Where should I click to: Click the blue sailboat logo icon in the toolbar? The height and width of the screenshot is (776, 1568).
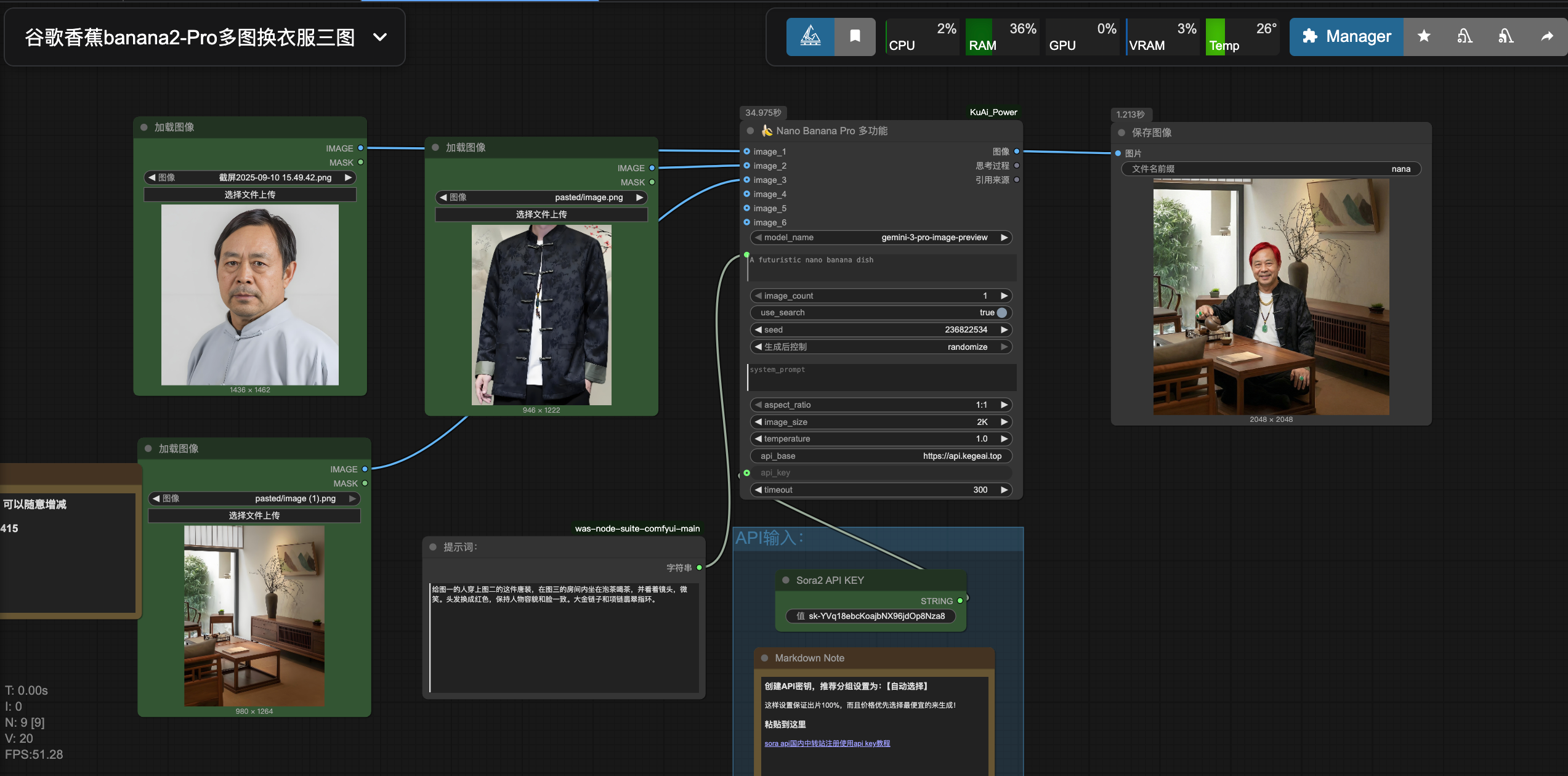pyautogui.click(x=810, y=36)
